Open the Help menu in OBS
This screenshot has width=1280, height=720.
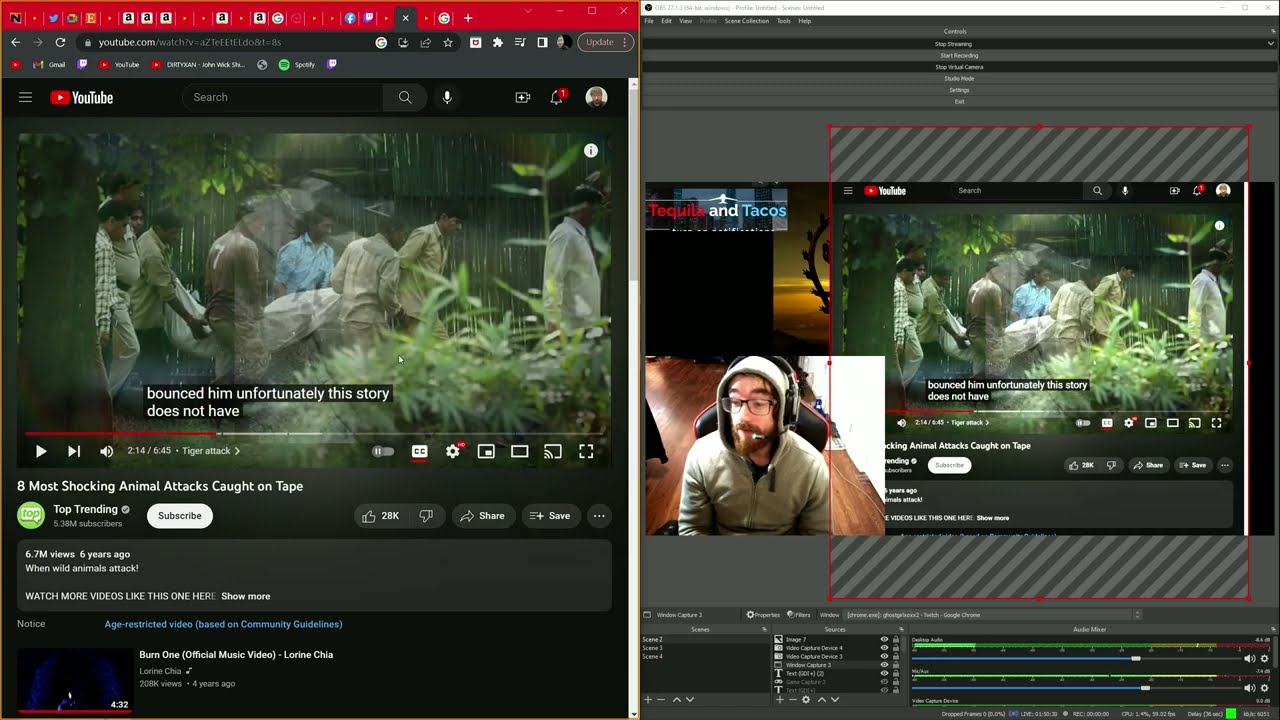point(804,21)
